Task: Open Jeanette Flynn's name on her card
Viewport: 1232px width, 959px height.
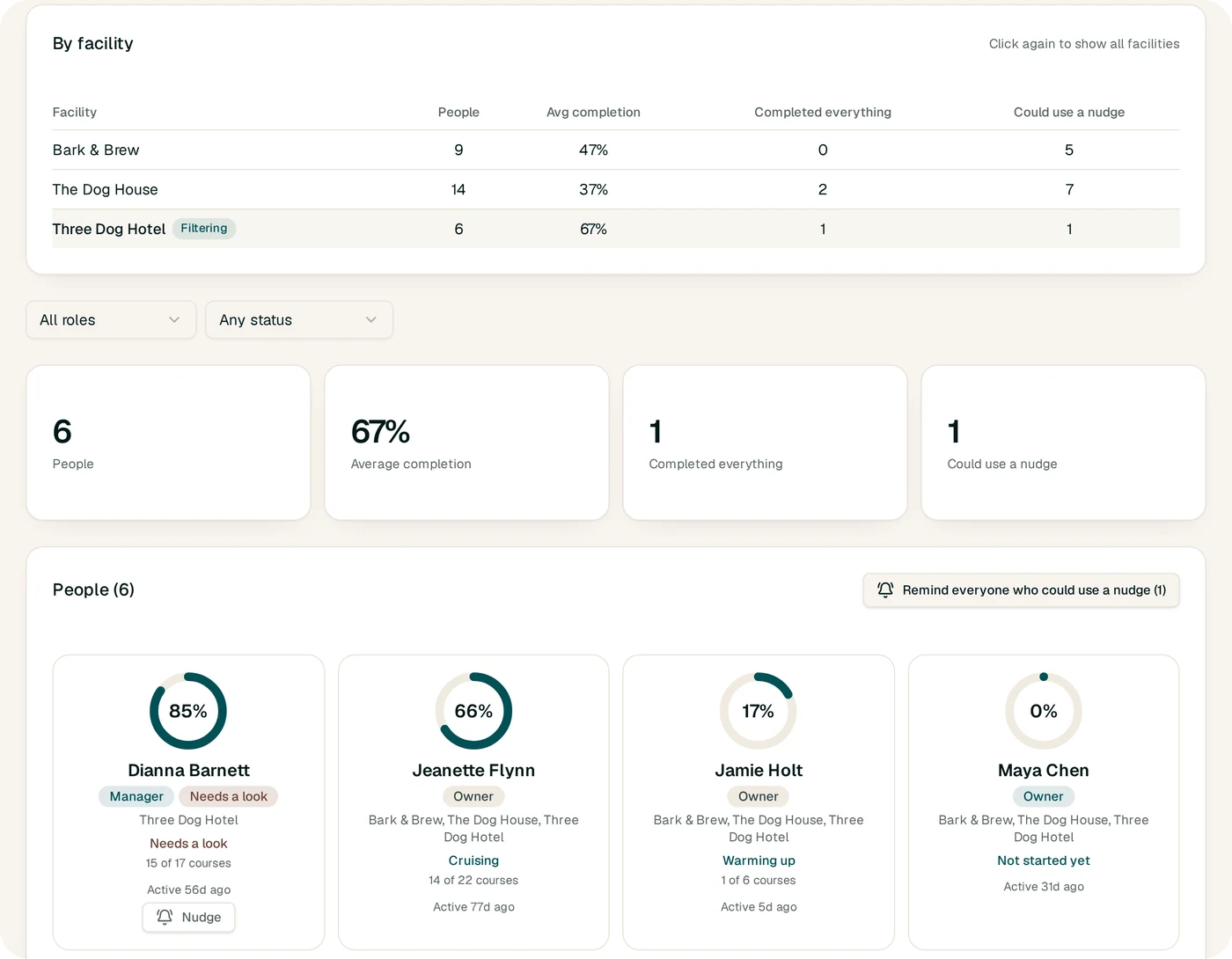Action: point(473,771)
